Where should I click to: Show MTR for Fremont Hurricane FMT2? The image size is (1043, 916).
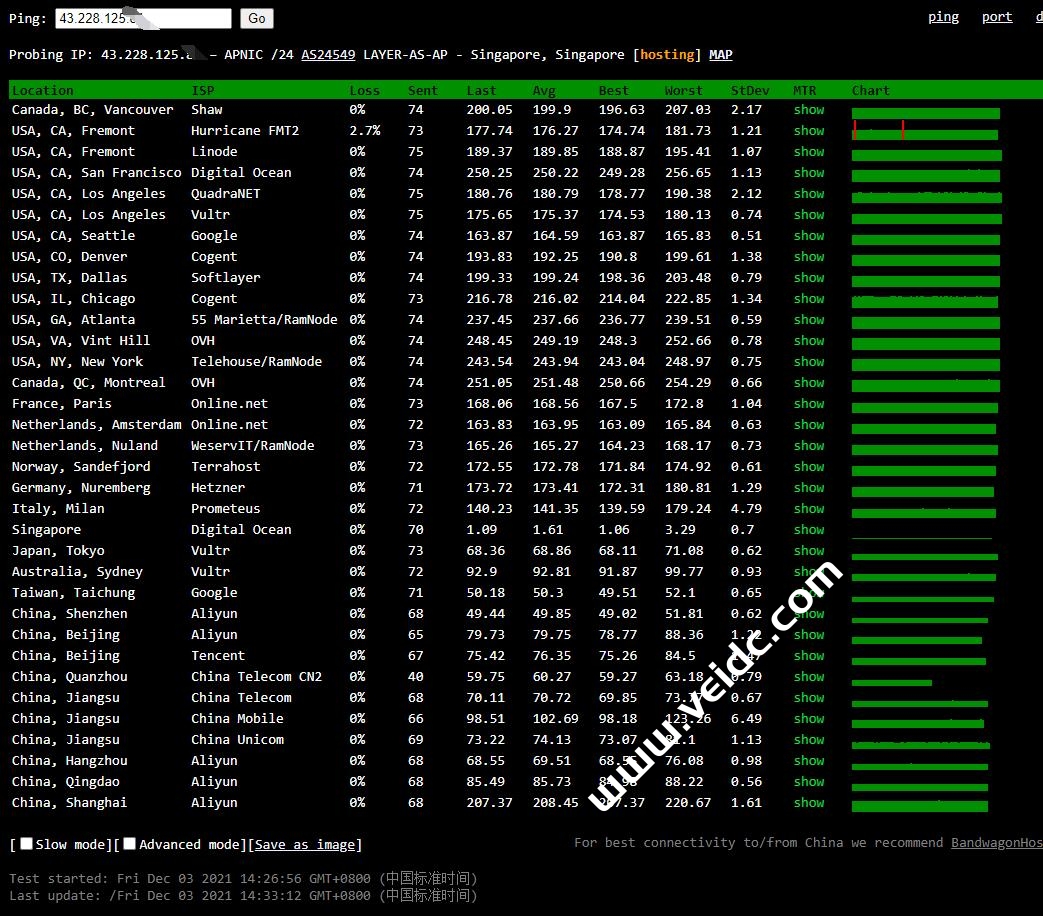pyautogui.click(x=809, y=131)
